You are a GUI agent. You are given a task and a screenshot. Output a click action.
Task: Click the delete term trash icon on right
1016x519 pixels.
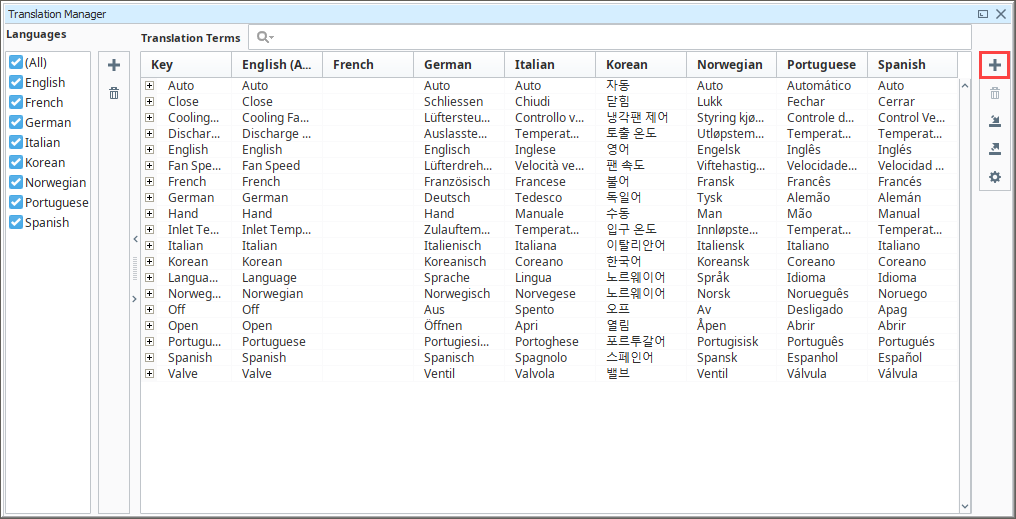[x=995, y=94]
